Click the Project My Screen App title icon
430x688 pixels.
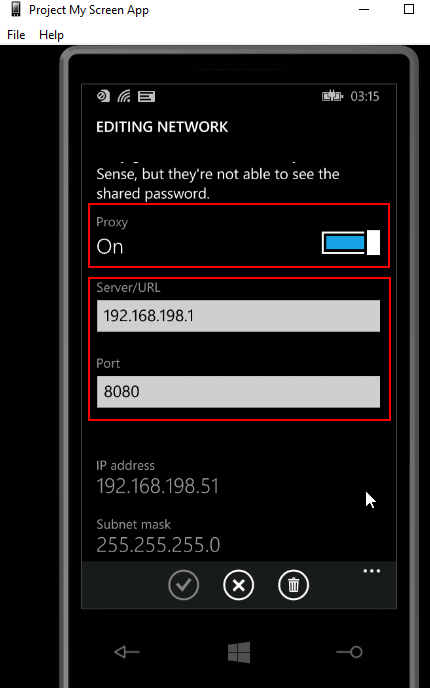click(x=16, y=9)
